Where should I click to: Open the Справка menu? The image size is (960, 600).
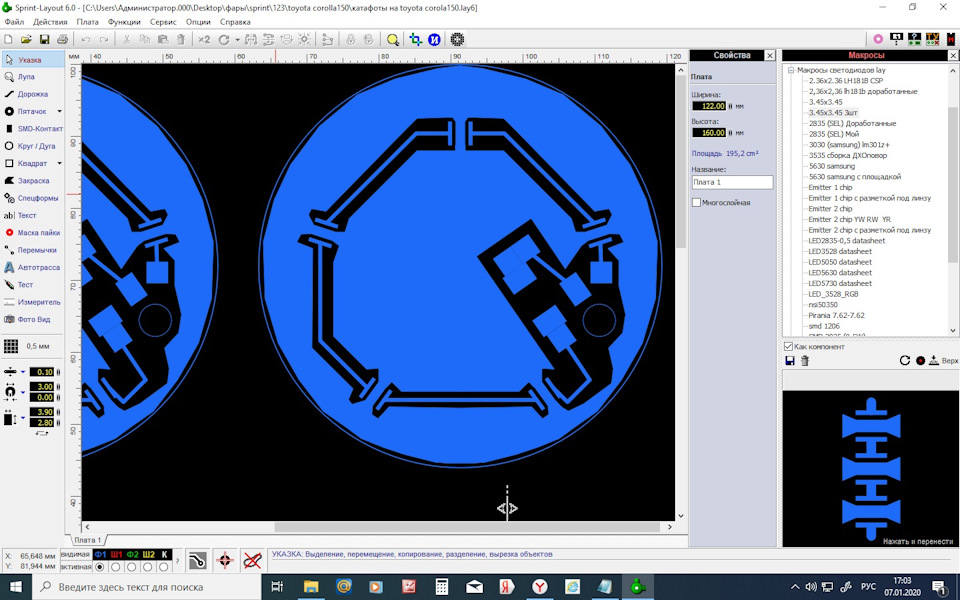point(235,21)
